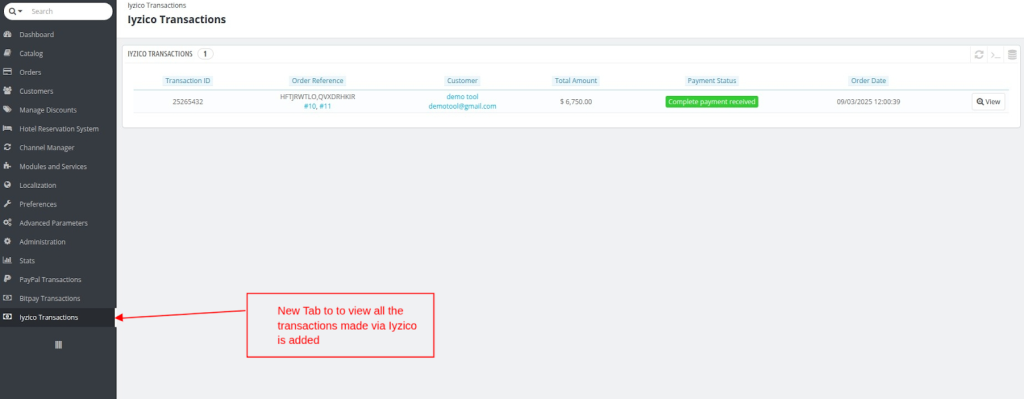Click the Localization globe icon
Viewport: 1024px width, 399px height.
pos(7,185)
